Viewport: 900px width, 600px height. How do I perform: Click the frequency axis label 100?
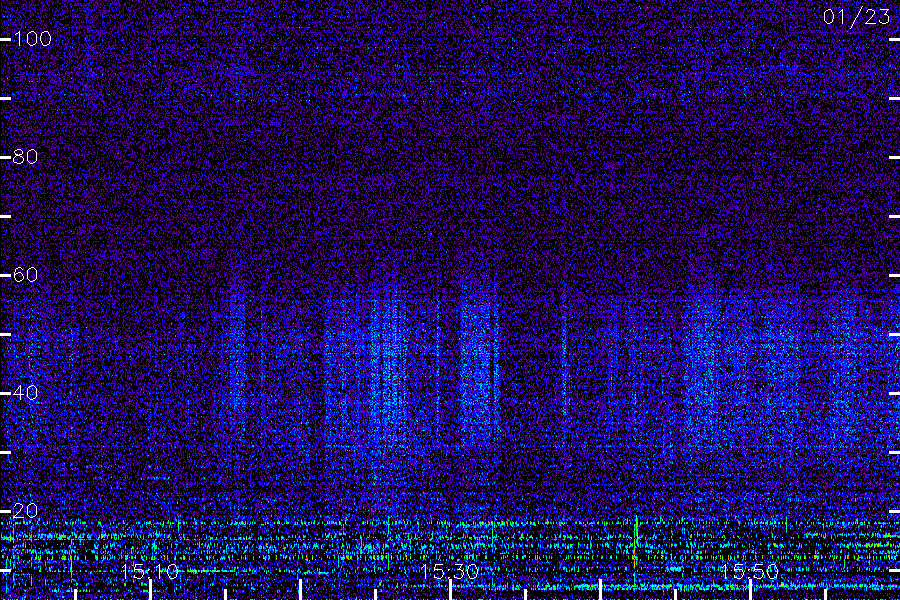pyautogui.click(x=32, y=39)
